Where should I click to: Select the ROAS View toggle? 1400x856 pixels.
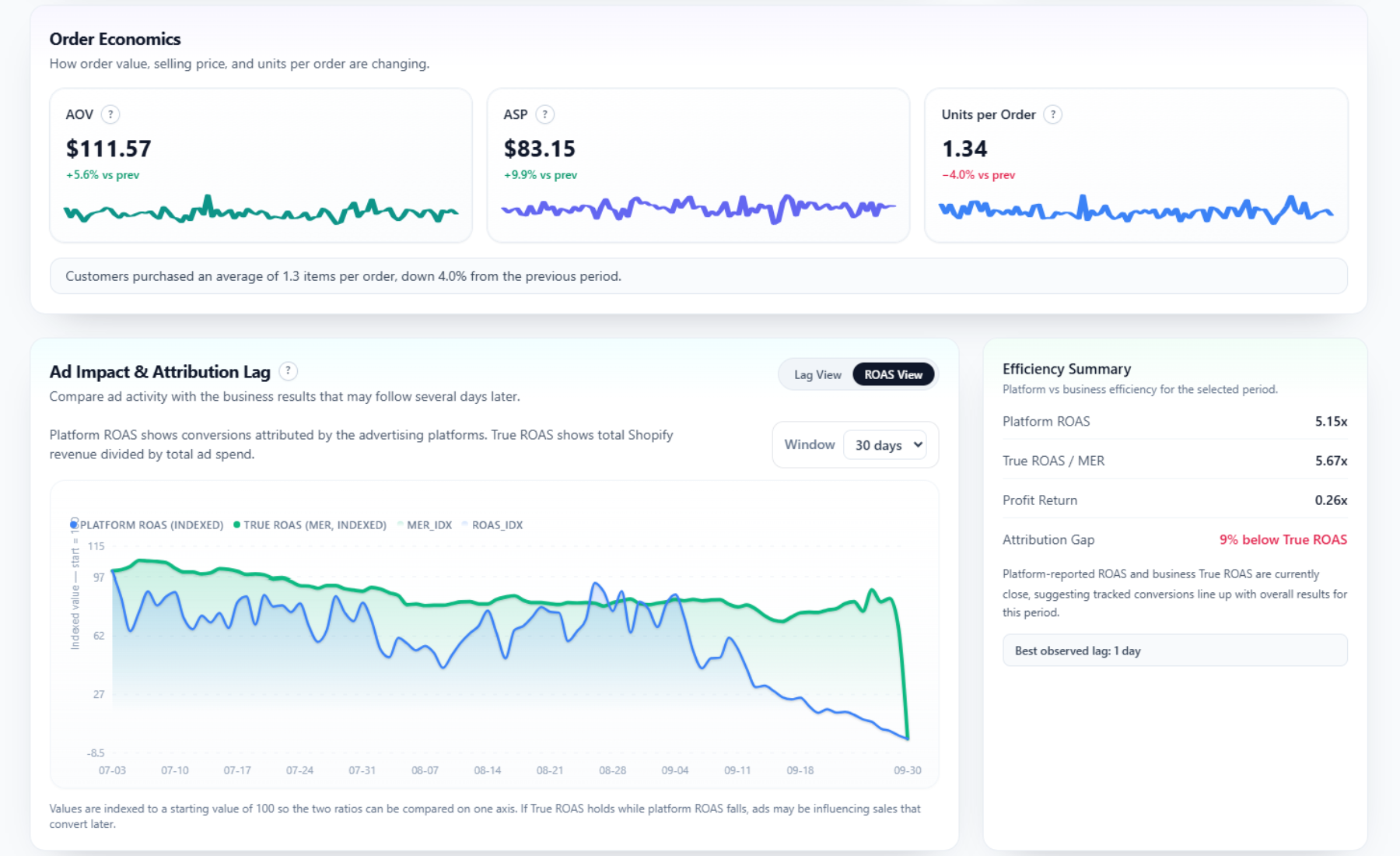click(894, 374)
